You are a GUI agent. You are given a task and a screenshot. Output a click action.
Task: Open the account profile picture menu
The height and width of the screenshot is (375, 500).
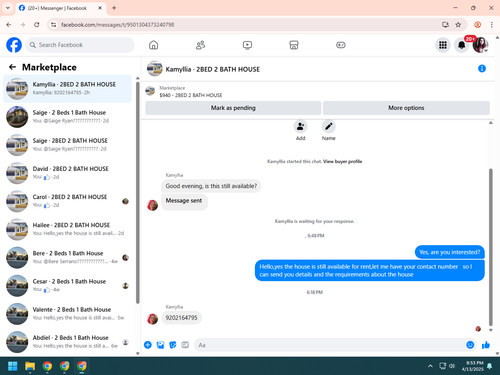480,45
